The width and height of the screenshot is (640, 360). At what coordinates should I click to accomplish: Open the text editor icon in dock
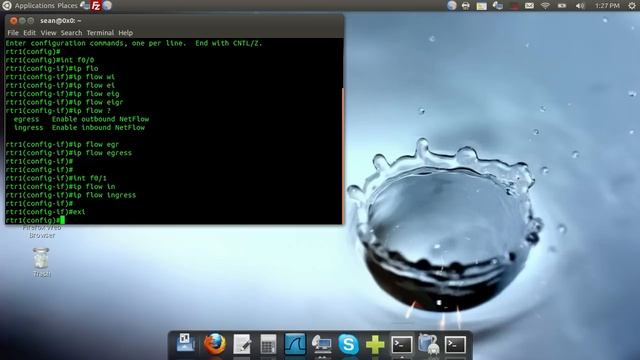tap(242, 344)
